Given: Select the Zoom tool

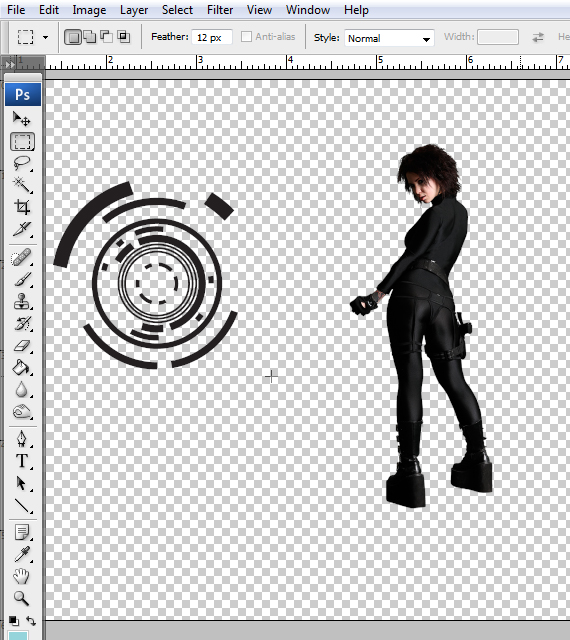Looking at the screenshot, I should (22, 598).
